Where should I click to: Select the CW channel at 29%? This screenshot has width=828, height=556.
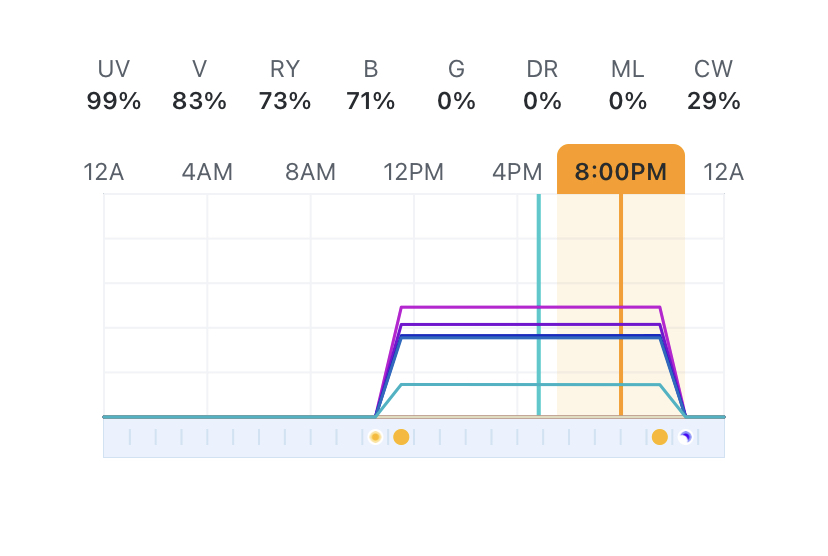[713, 85]
